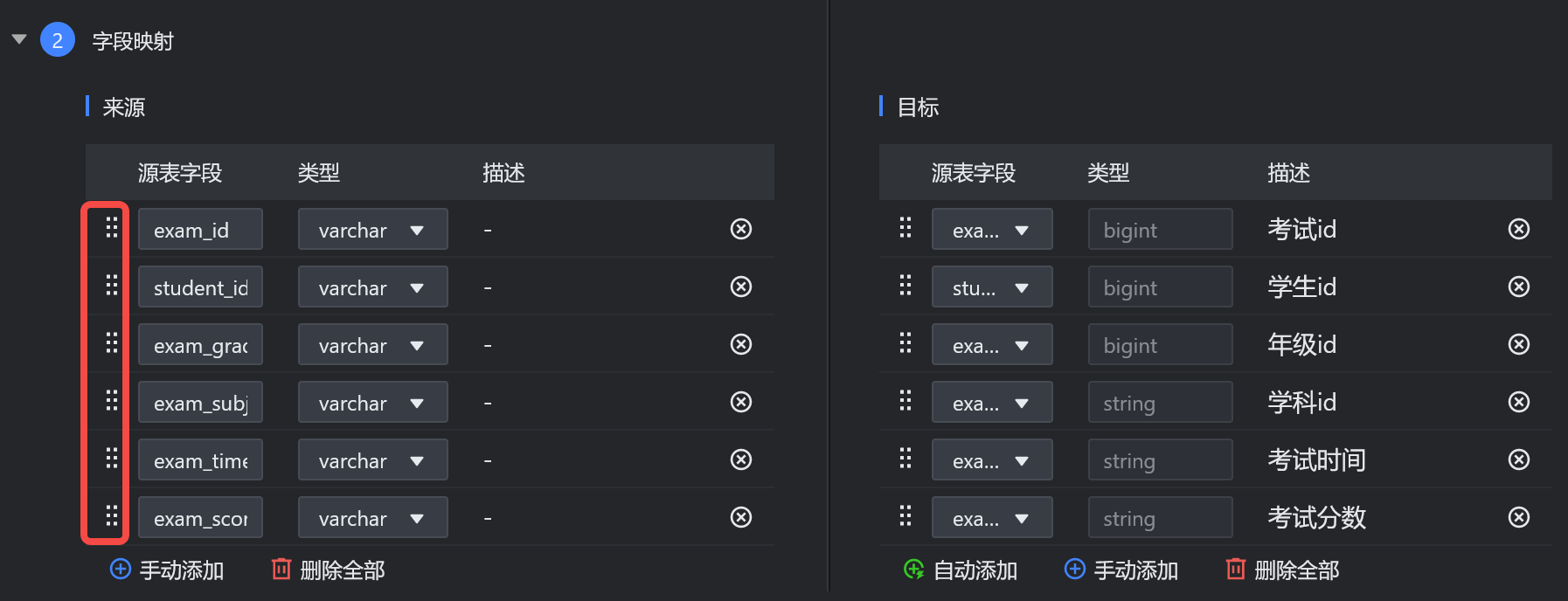The image size is (1568, 601).
Task: Expand the stu... target field dropdown
Action: [992, 287]
